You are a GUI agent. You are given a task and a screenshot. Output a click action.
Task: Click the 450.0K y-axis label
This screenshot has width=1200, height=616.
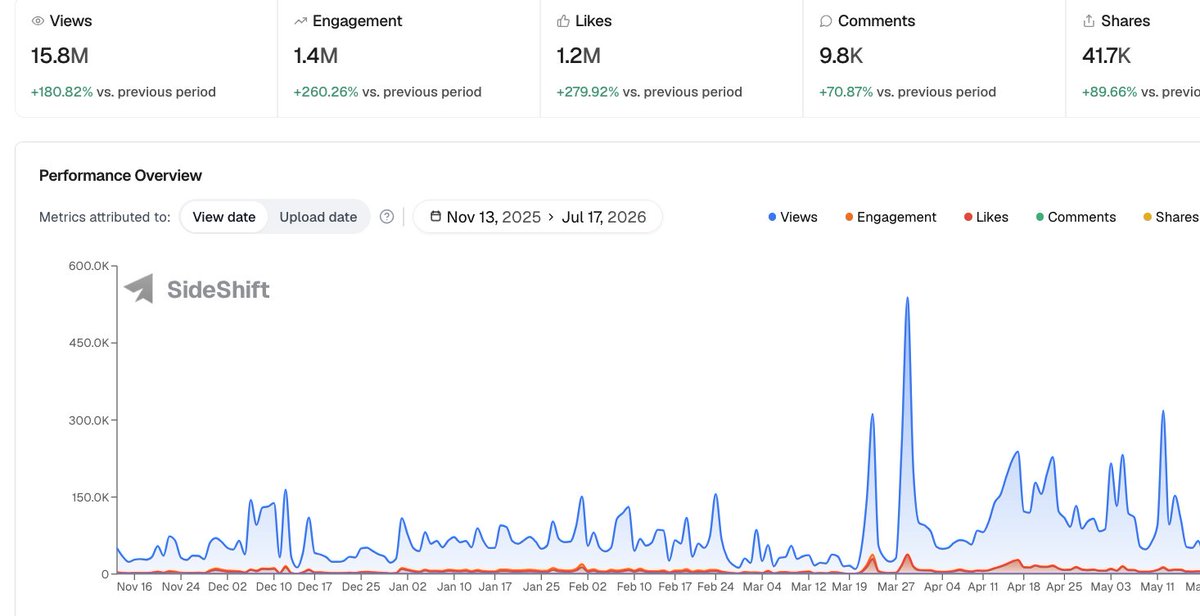pyautogui.click(x=88, y=343)
